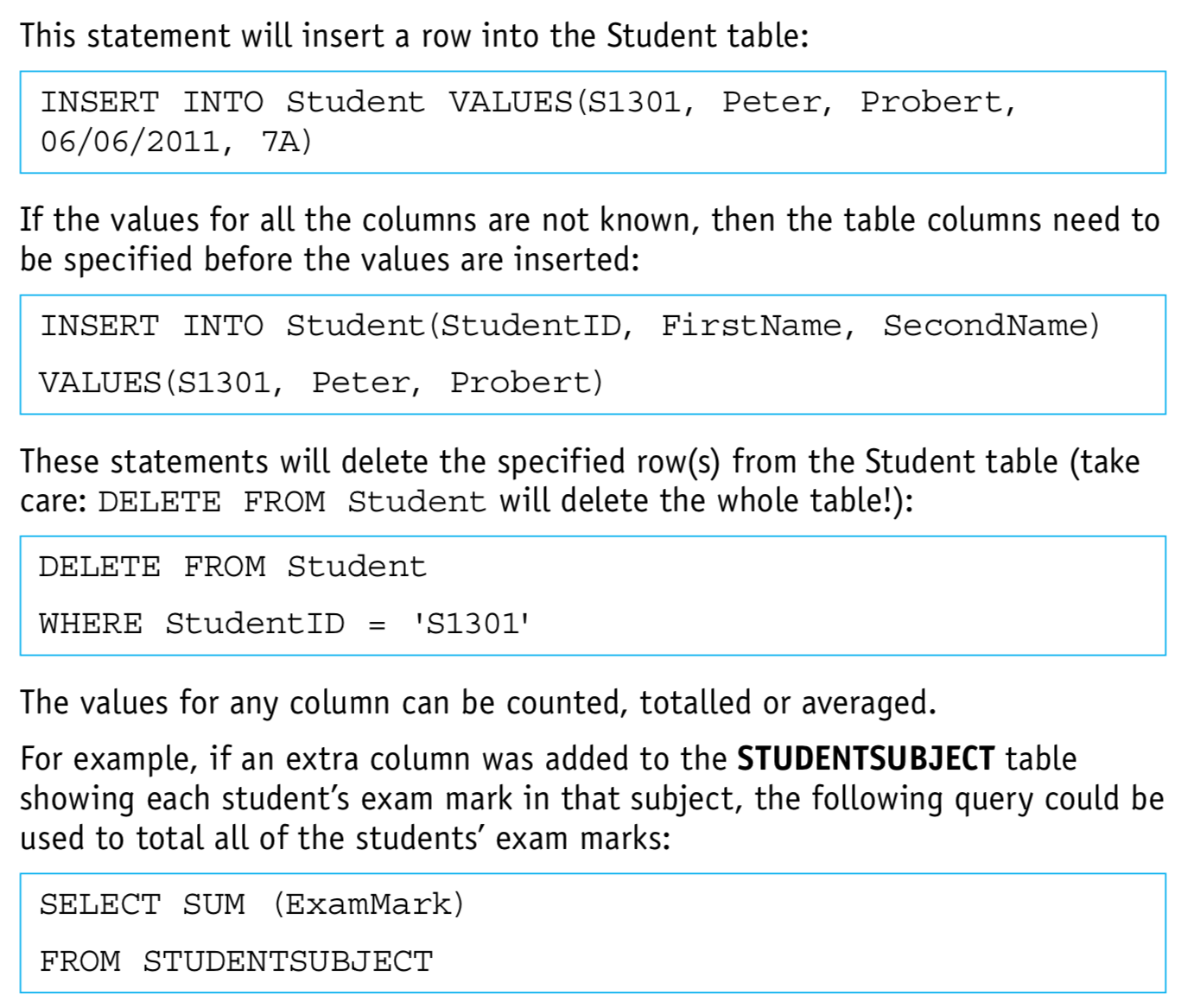
Task: Click the word StudentID in the column list
Action: coord(530,326)
